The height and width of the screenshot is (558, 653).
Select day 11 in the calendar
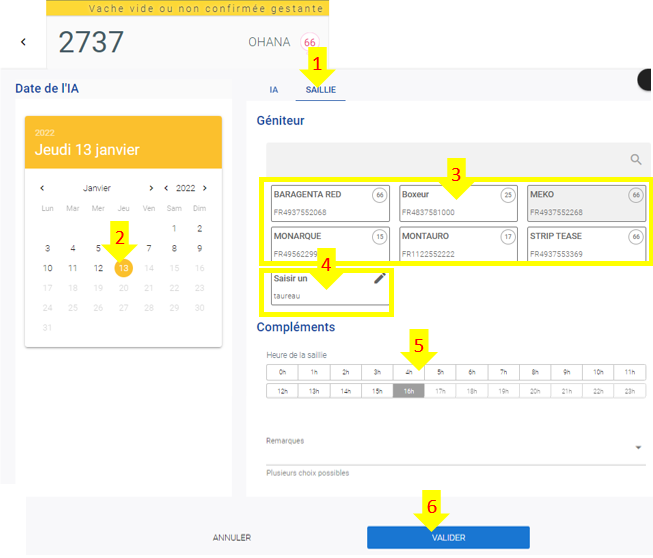point(73,268)
